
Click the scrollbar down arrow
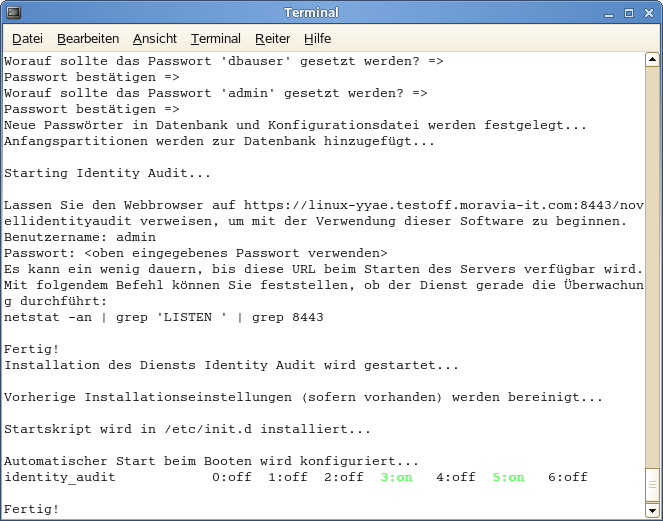point(652,510)
